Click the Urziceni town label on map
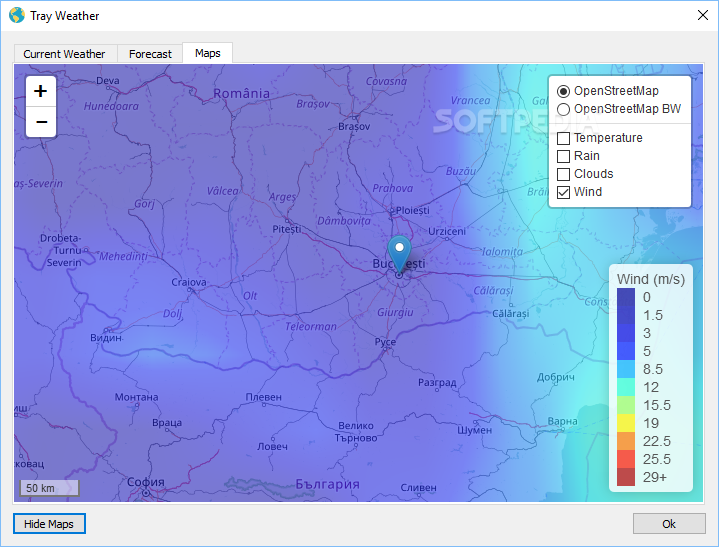719x547 pixels. click(447, 231)
